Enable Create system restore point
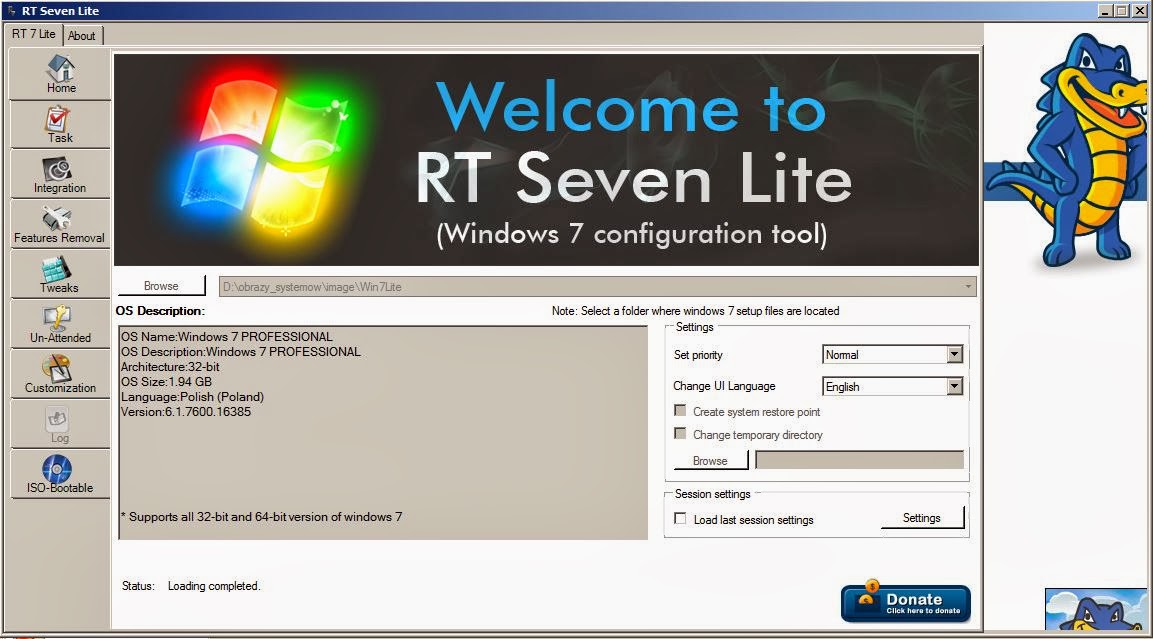 point(680,411)
